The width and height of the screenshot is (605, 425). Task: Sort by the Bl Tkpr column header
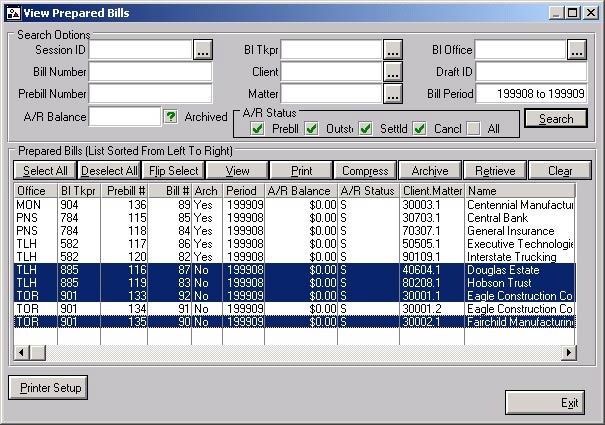pyautogui.click(x=79, y=191)
